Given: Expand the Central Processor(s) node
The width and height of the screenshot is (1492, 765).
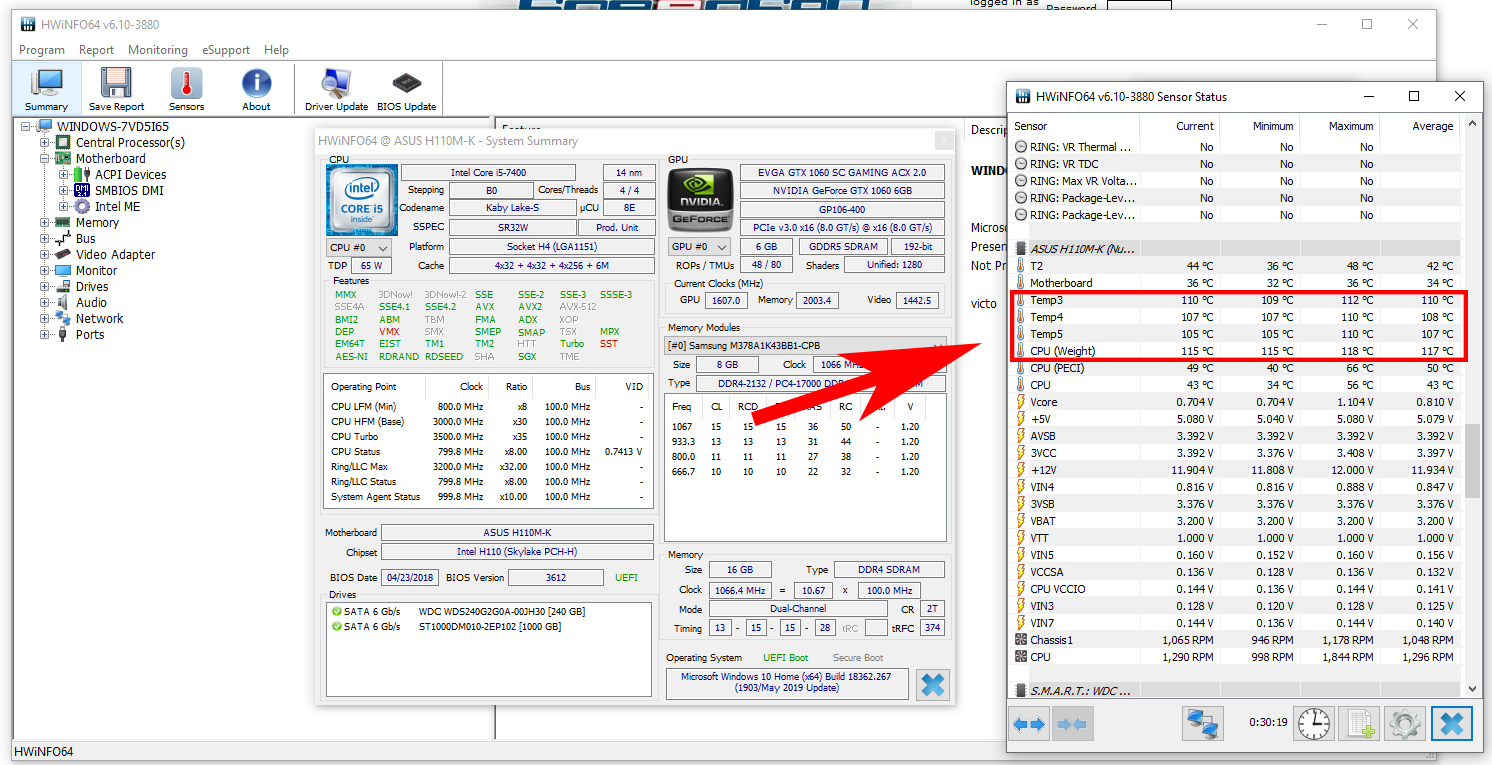Looking at the screenshot, I should tap(45, 143).
